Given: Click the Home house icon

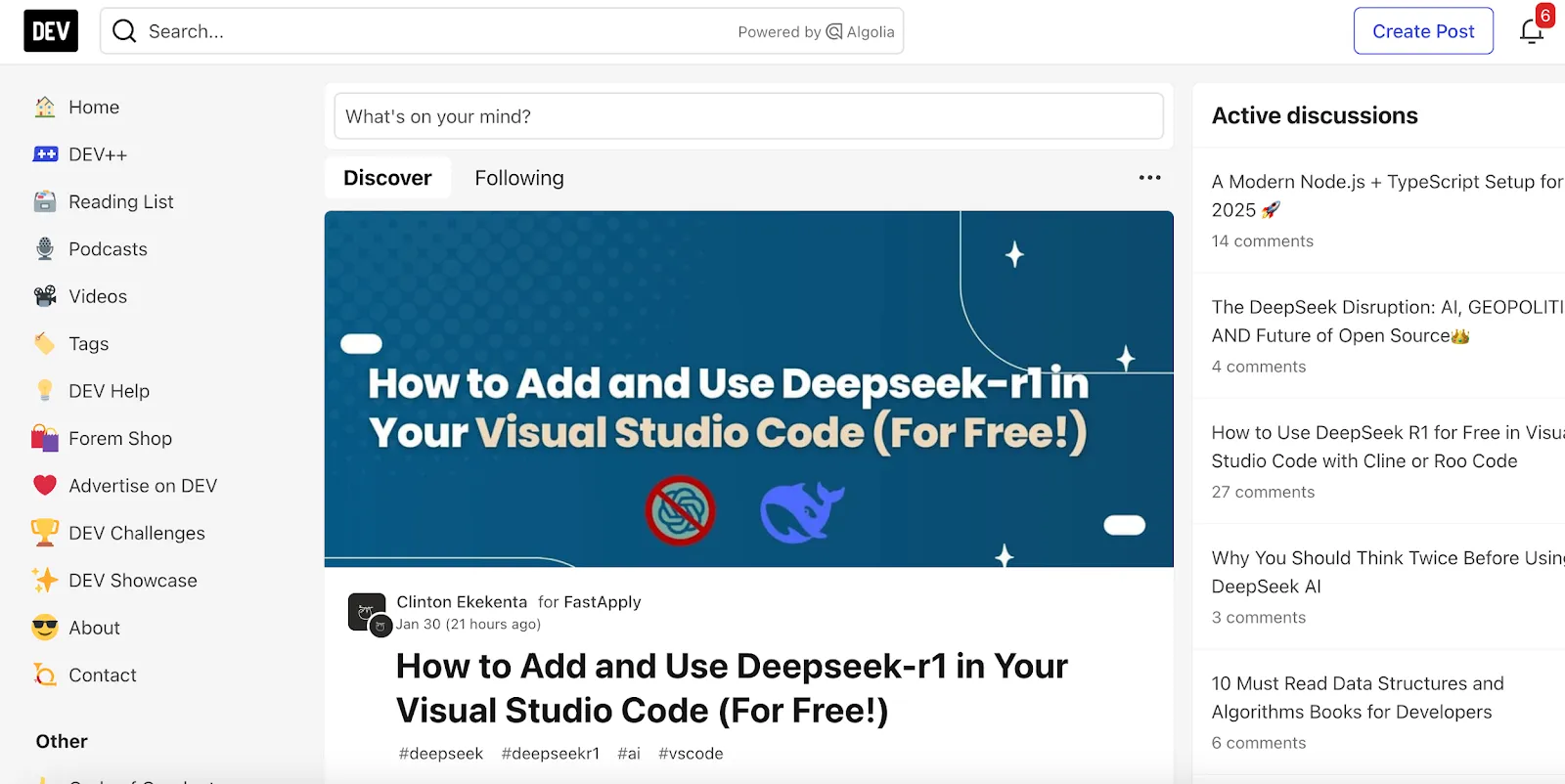Looking at the screenshot, I should [x=45, y=108].
